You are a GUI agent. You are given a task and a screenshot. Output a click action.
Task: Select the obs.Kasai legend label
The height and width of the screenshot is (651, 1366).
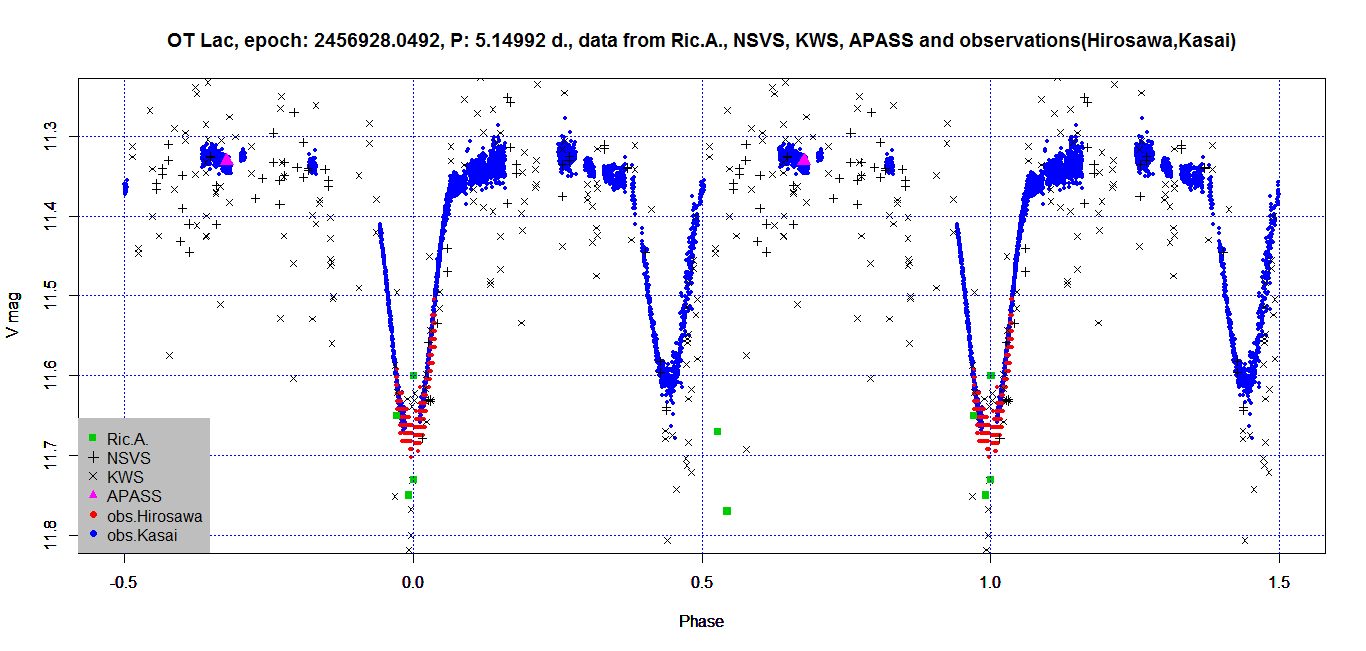(x=142, y=536)
